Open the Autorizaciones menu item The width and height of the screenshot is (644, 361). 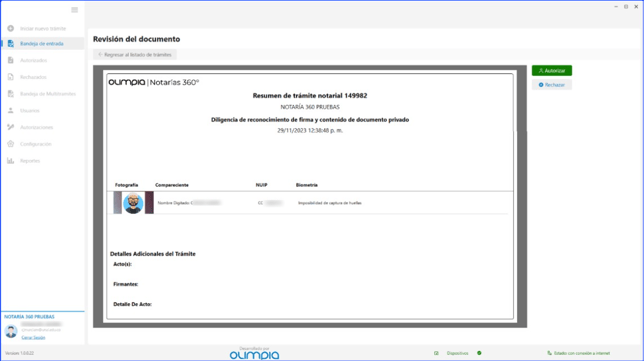coord(43,127)
